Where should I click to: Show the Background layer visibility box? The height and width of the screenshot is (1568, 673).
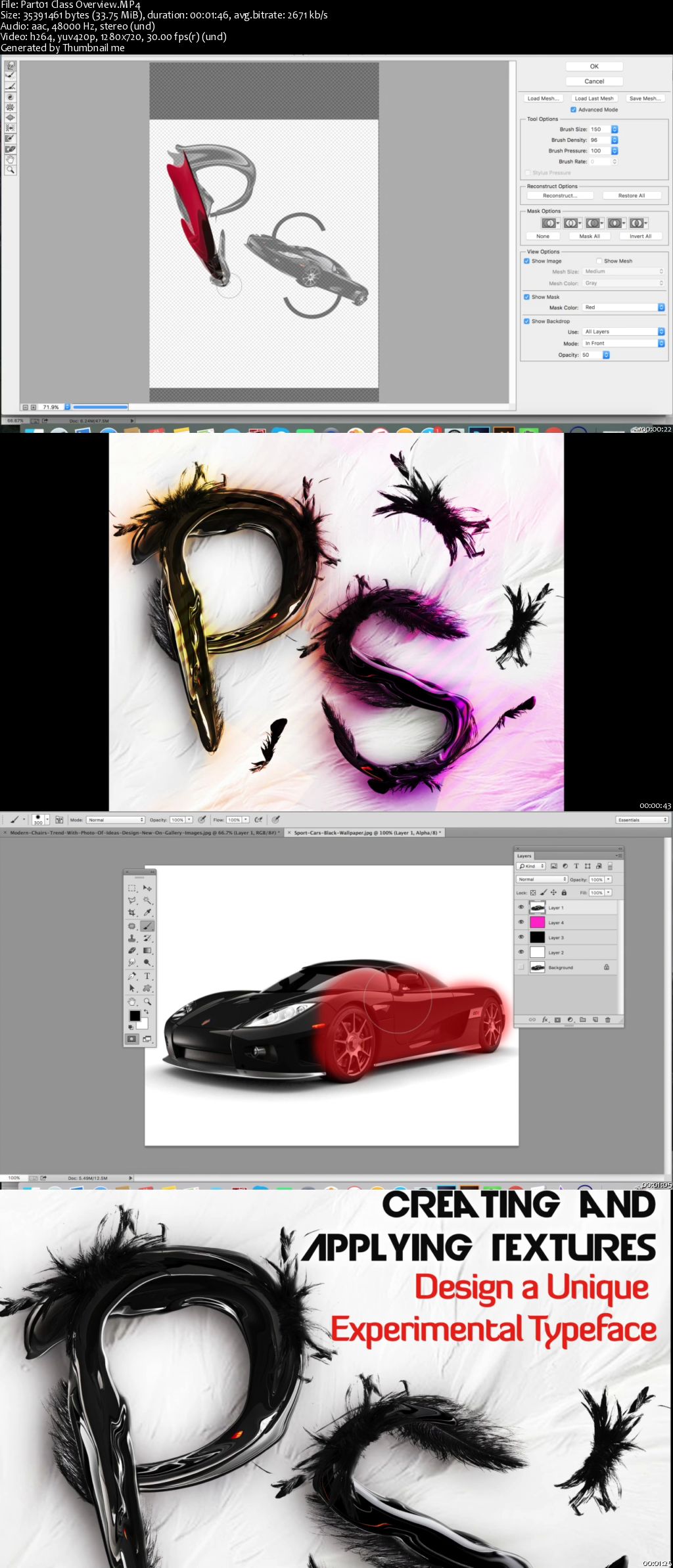pyautogui.click(x=521, y=967)
